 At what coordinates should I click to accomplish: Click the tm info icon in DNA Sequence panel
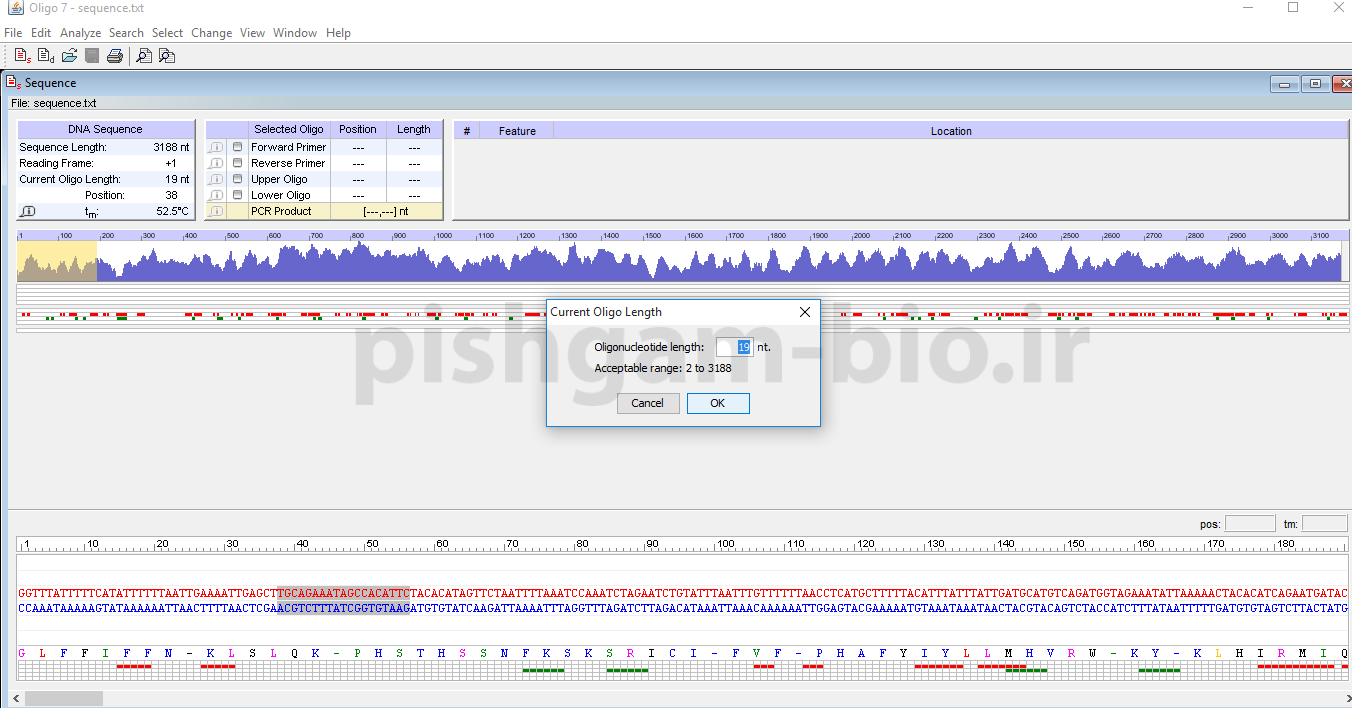point(28,211)
